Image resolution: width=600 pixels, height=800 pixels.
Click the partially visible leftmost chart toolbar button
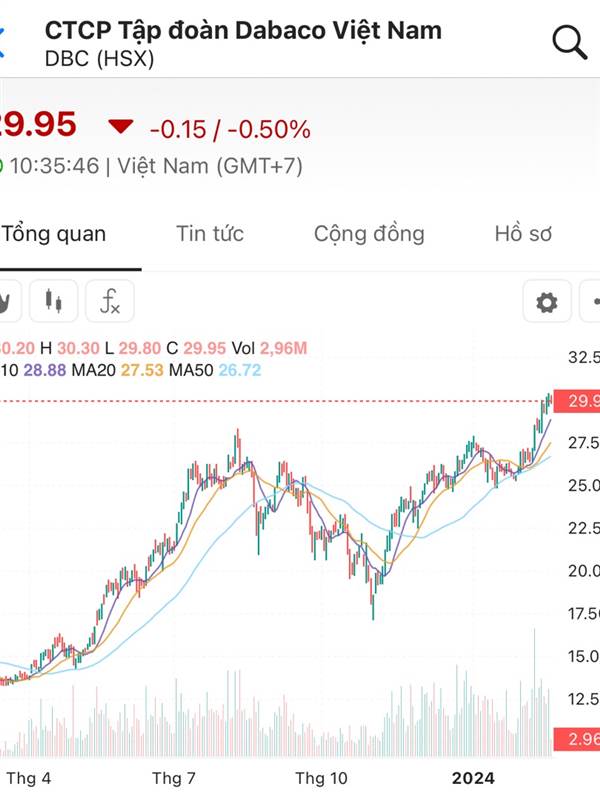pyautogui.click(x=6, y=301)
